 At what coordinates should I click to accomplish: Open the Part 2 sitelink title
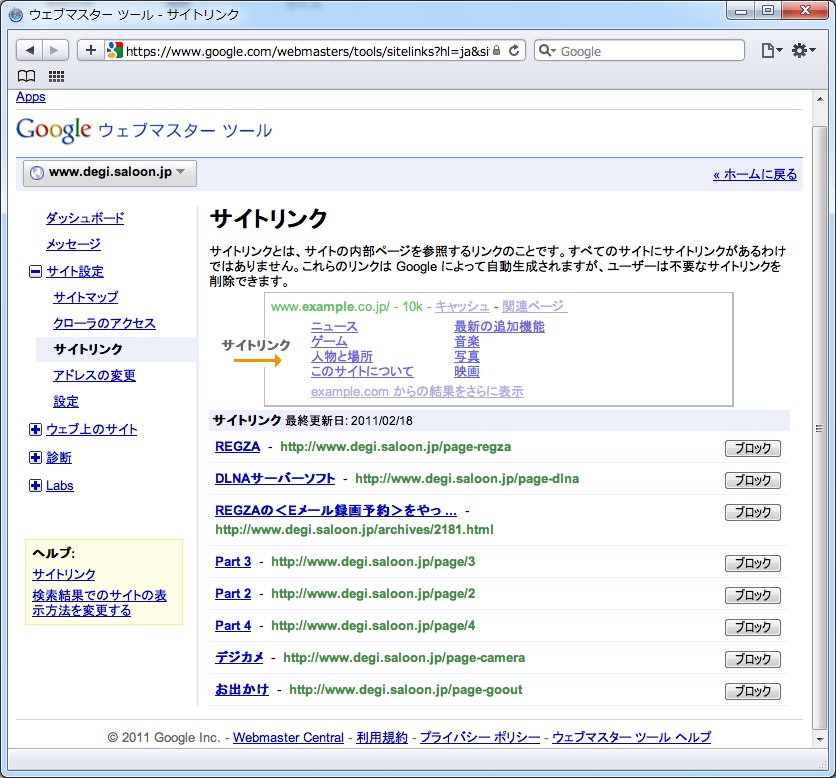click(233, 593)
